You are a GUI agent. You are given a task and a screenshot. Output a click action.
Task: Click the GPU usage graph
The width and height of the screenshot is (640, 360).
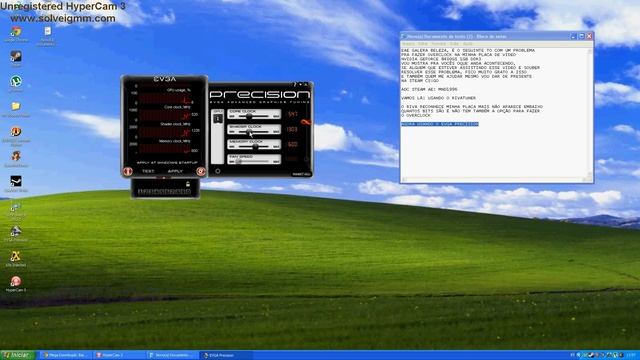pyautogui.click(x=164, y=98)
